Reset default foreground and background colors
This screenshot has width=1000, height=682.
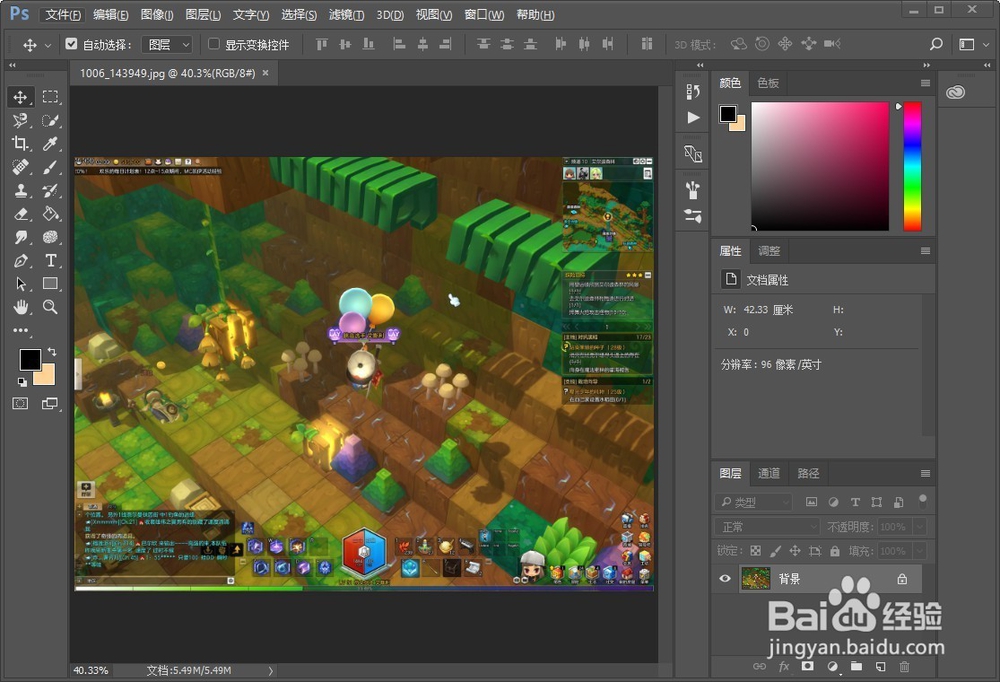pos(22,382)
